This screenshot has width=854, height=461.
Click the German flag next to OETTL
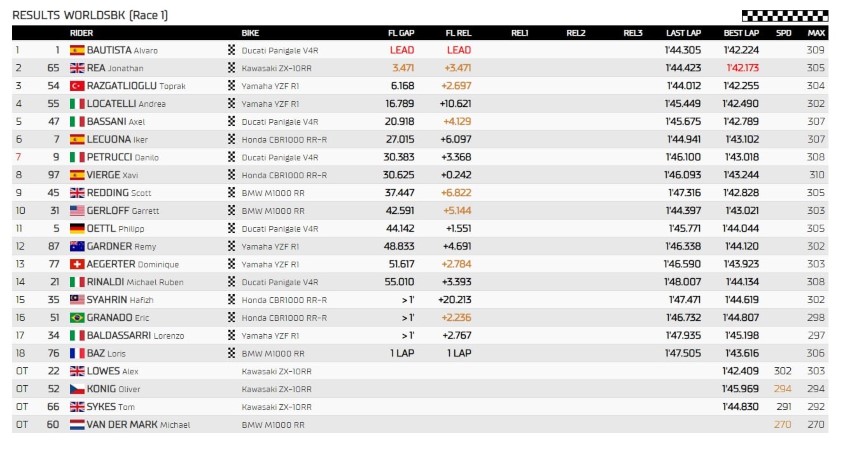(77, 228)
